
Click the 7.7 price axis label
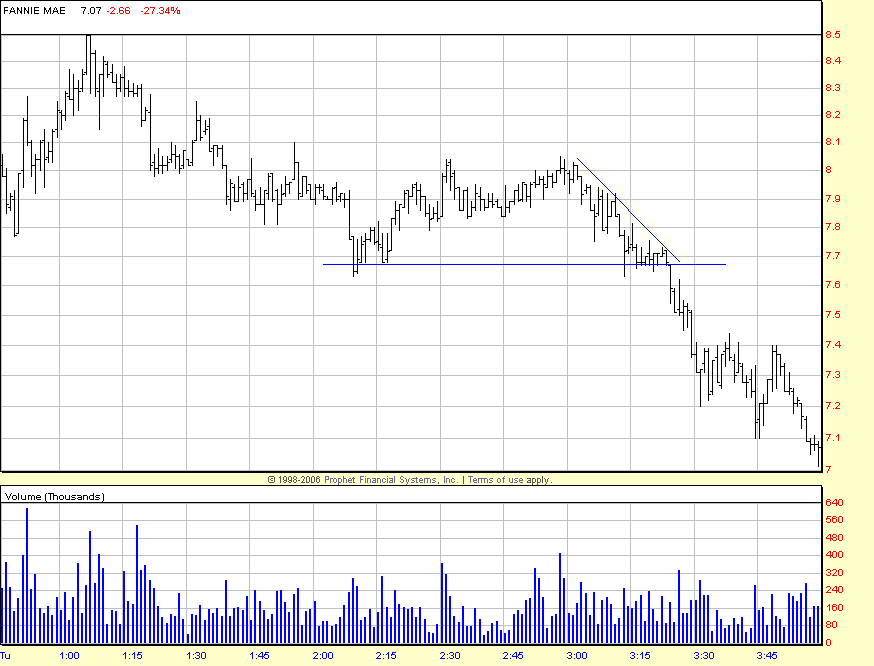(833, 256)
